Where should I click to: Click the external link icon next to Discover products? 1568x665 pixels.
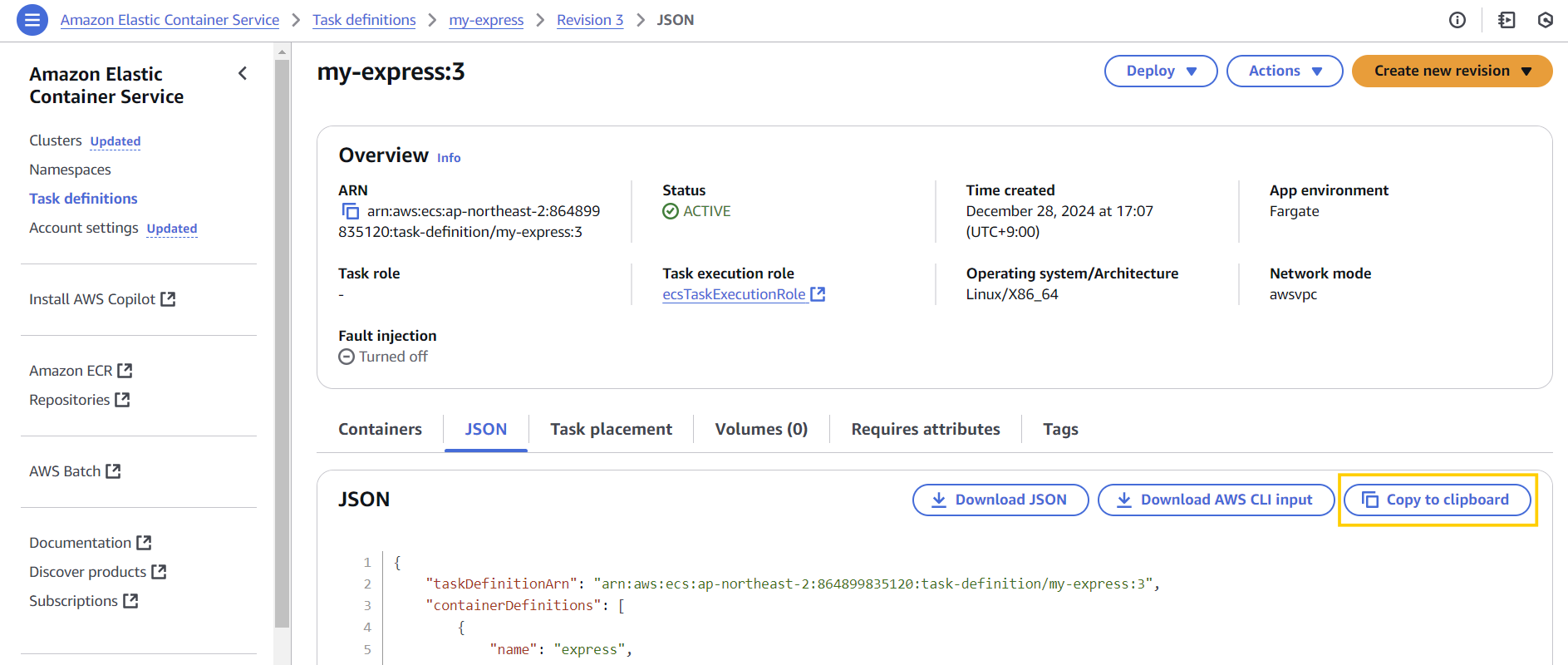[159, 572]
